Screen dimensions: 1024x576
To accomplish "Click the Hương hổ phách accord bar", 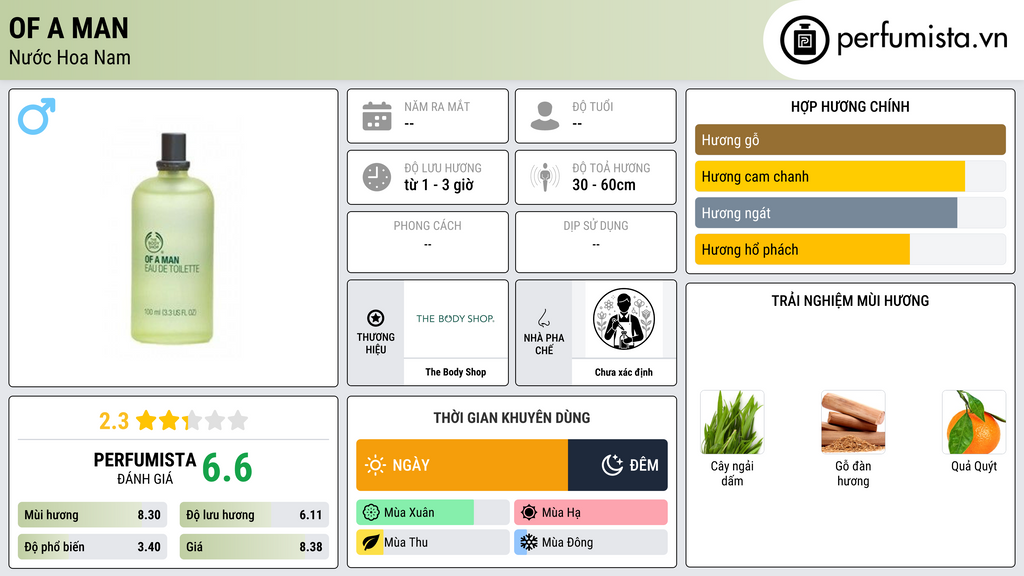I will (850, 249).
